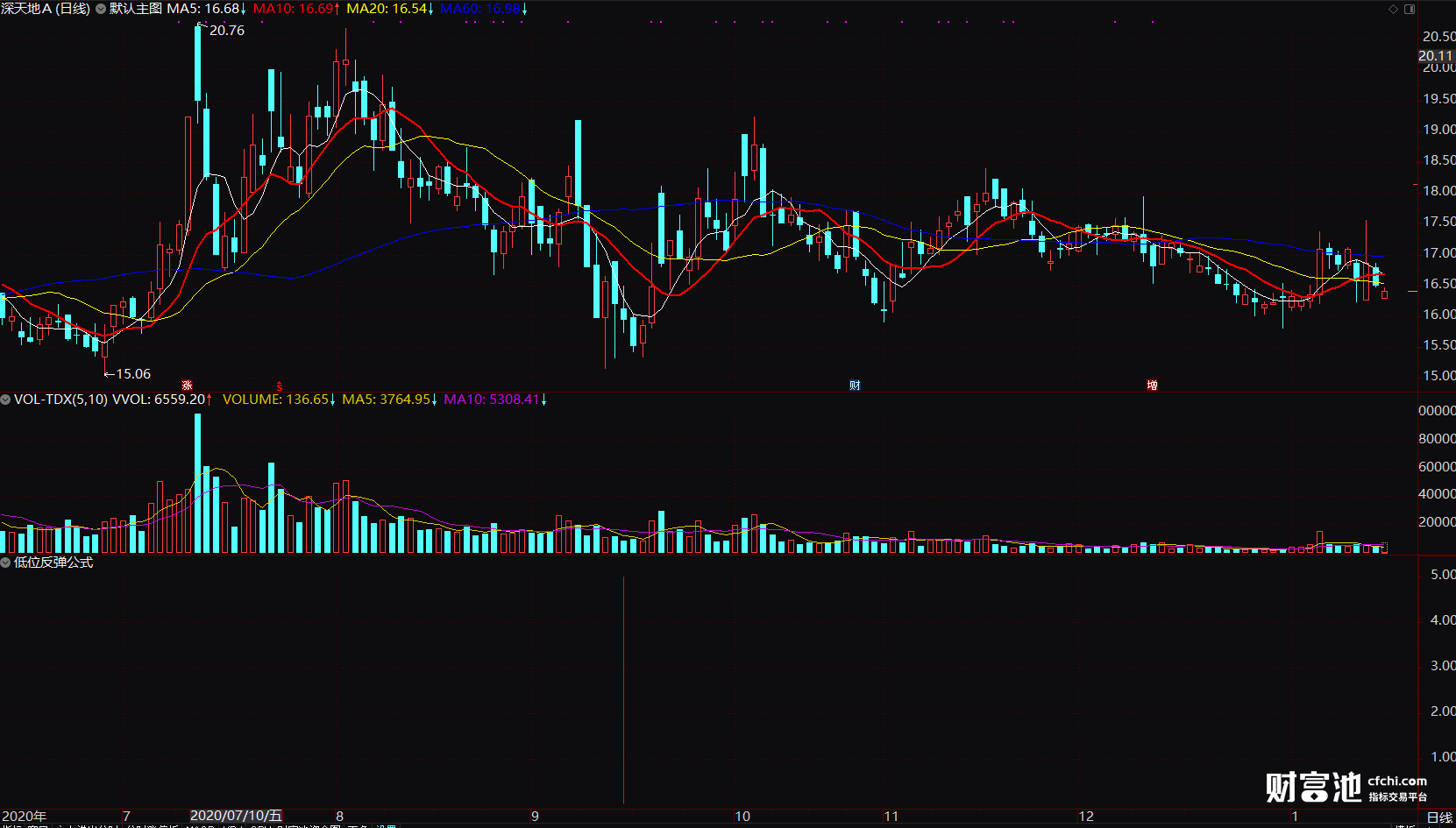The image size is (1456, 828).
Task: Click the VVOL: 6559.20 value
Action: (162, 400)
